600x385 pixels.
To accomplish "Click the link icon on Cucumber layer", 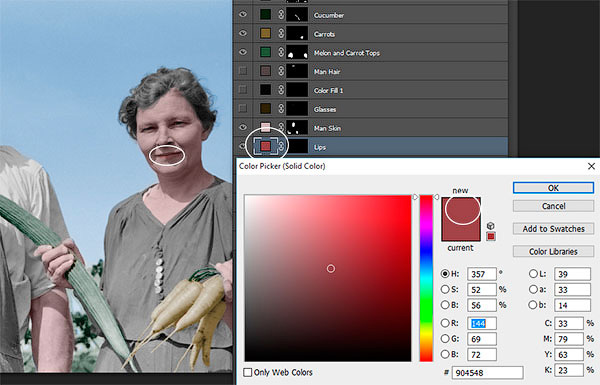I will (281, 15).
